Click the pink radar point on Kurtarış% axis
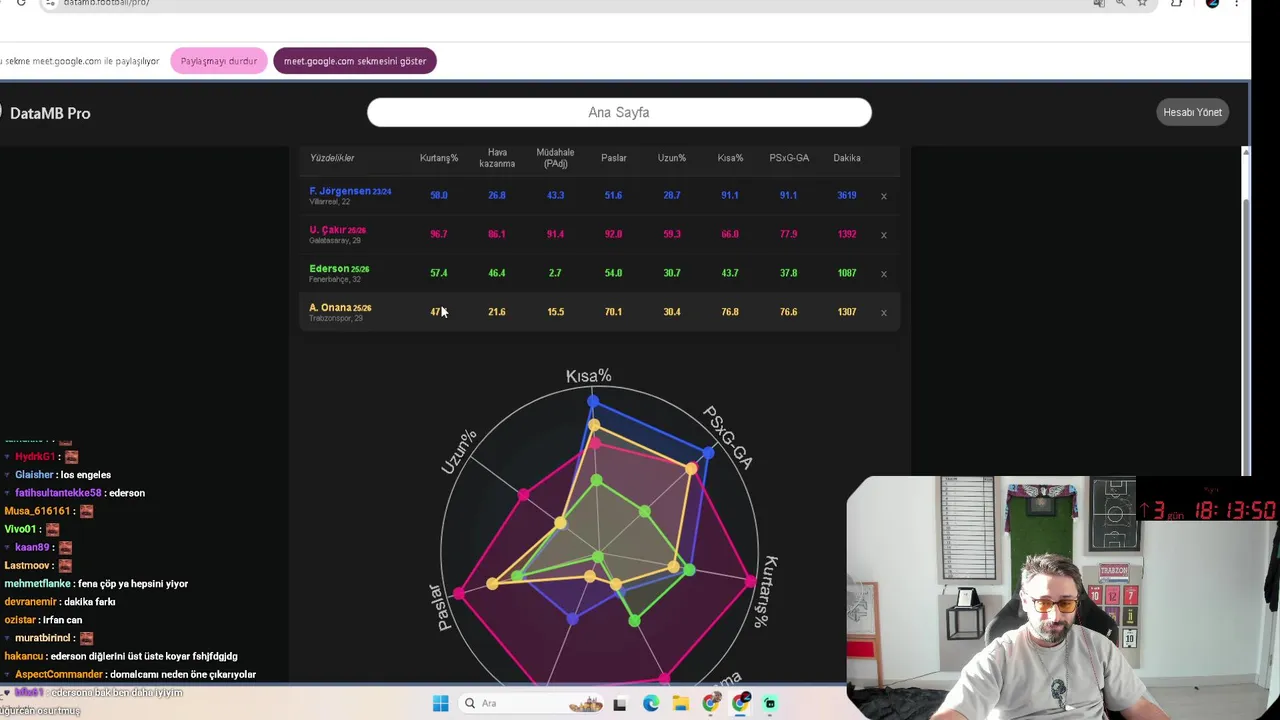The image size is (1280, 720). pos(751,580)
